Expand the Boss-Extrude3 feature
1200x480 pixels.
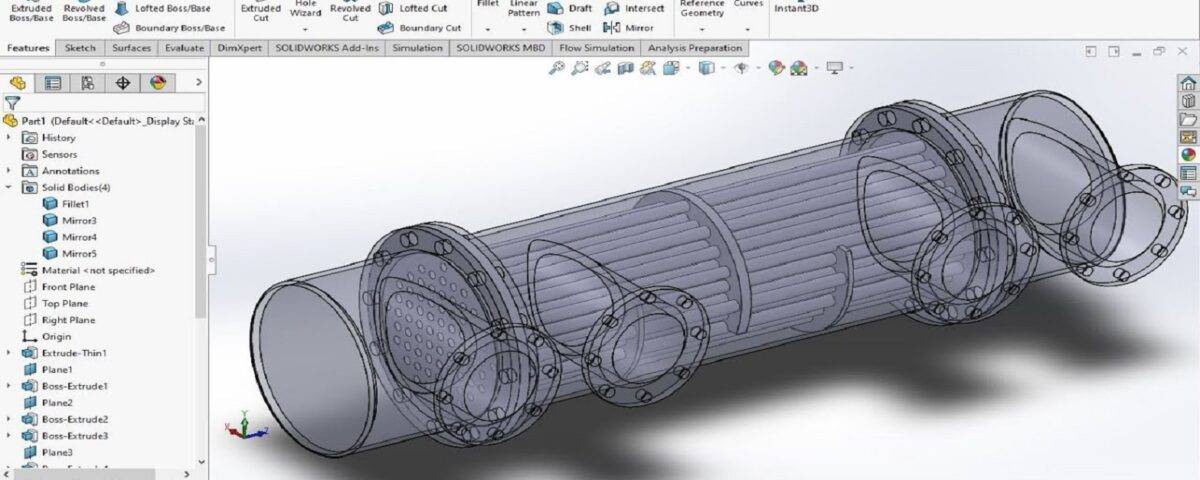tap(9, 436)
